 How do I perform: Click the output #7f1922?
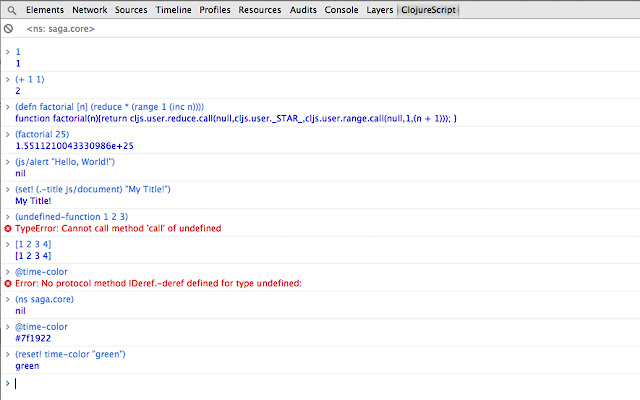(33, 338)
